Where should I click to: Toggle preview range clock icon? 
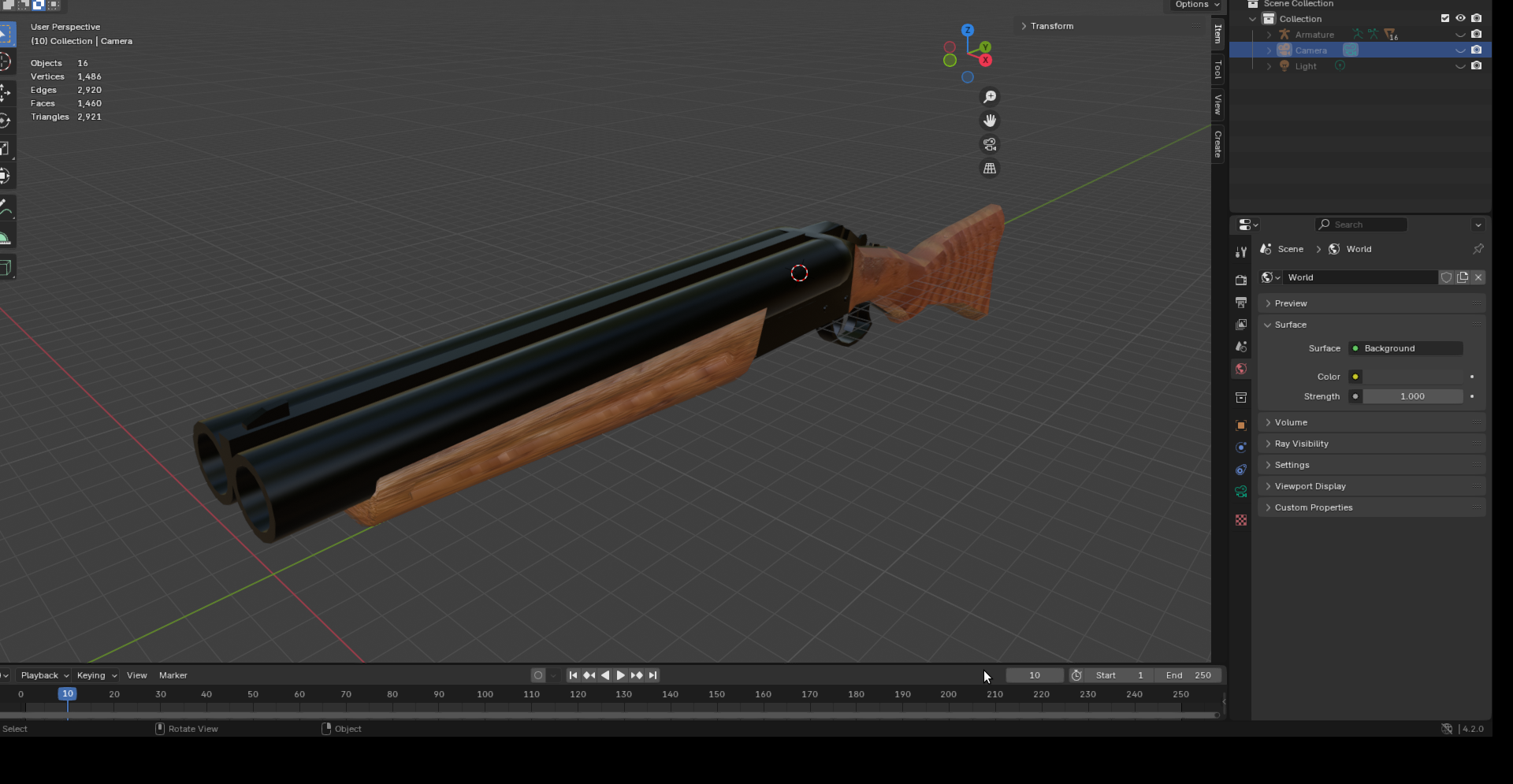tap(1076, 675)
